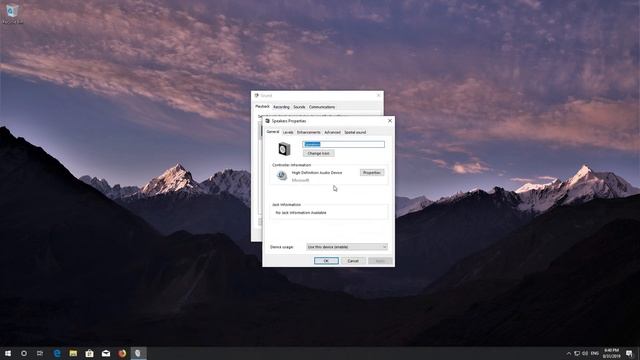Screen dimensions: 640x360
Task: Click the Change Icon button
Action: point(319,153)
